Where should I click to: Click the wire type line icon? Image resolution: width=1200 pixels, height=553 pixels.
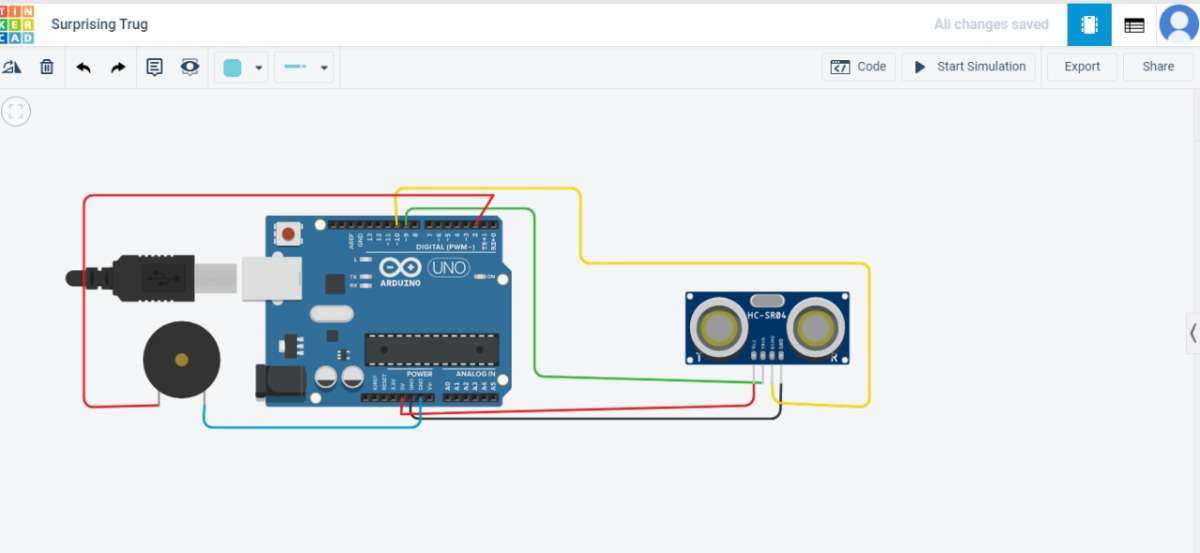click(x=295, y=67)
